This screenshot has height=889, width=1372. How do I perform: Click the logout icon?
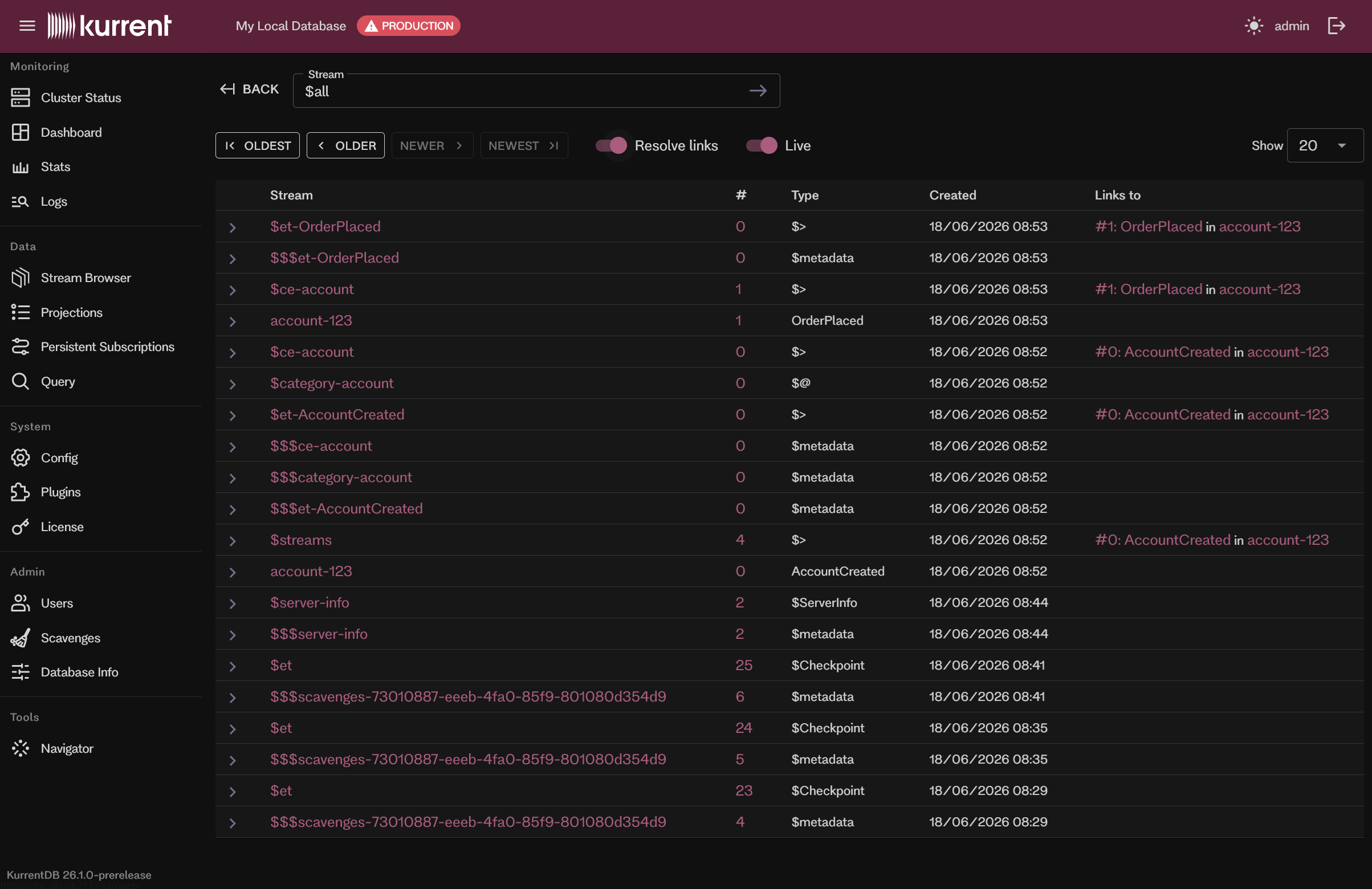click(1336, 26)
